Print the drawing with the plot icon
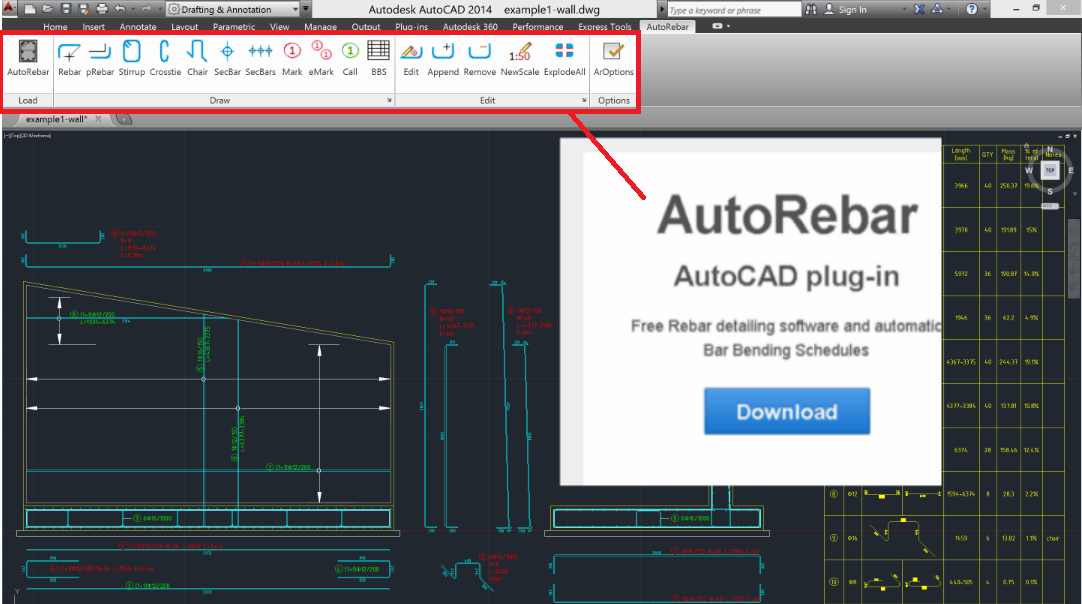Screen dimensions: 1082x604 point(102,9)
